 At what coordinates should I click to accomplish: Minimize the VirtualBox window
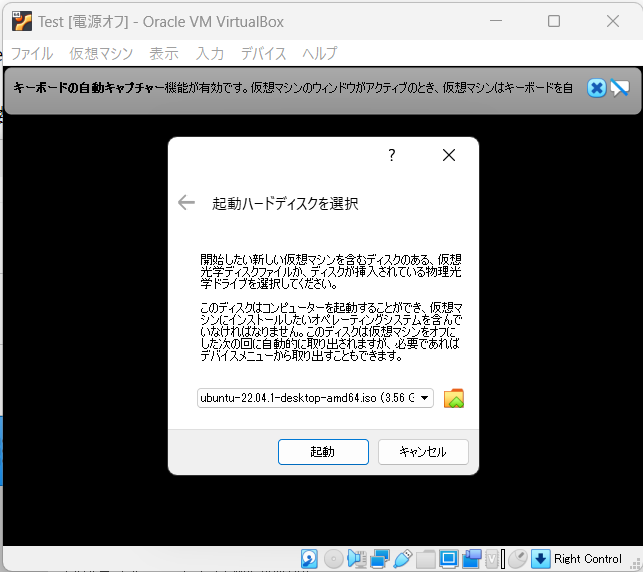pyautogui.click(x=496, y=21)
